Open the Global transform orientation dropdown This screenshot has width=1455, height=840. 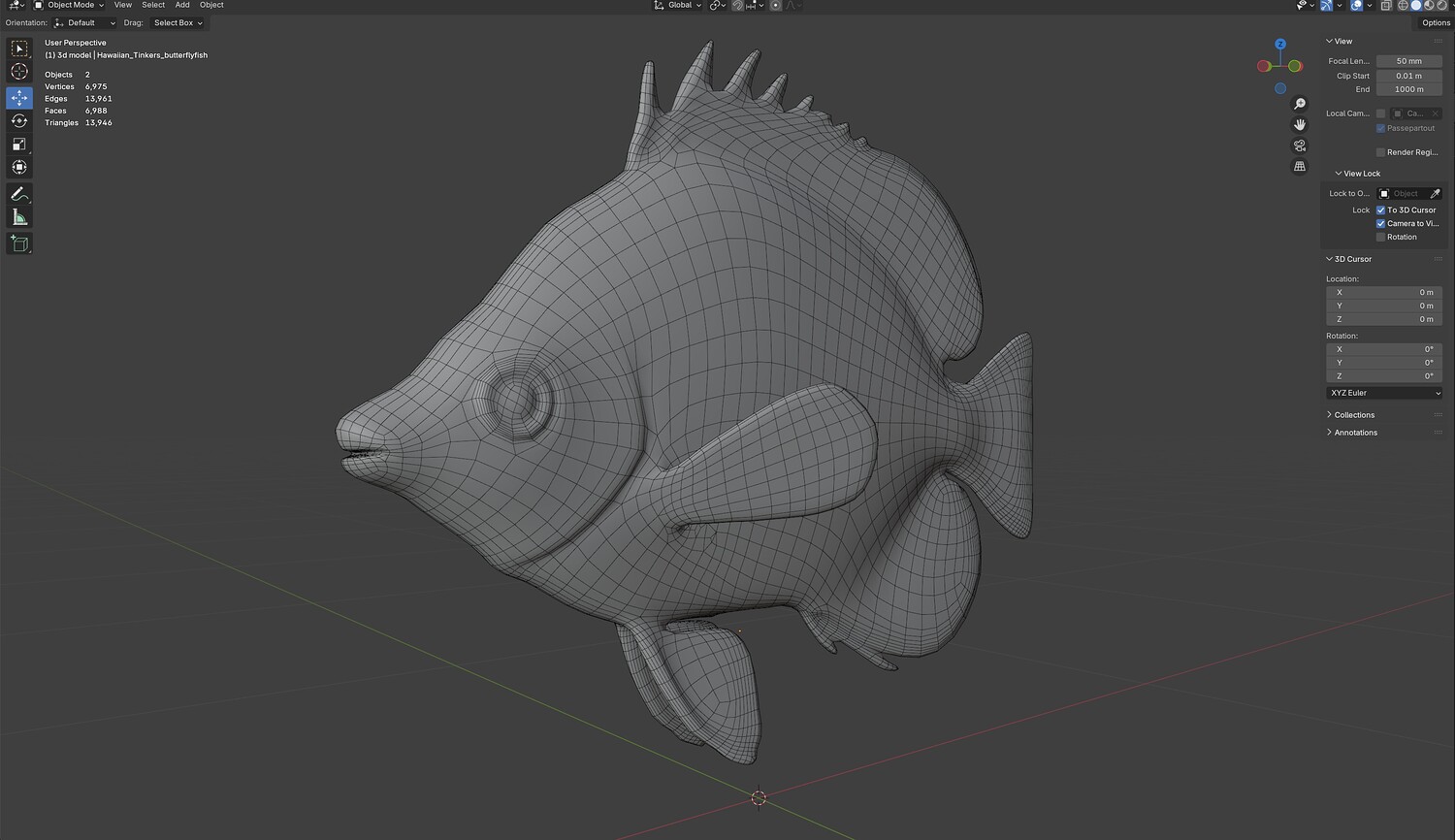[677, 5]
